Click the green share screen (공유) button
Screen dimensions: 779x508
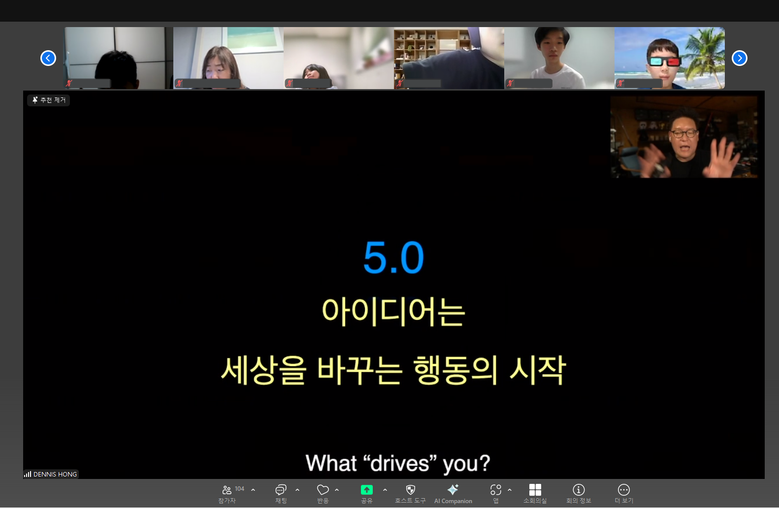click(367, 490)
